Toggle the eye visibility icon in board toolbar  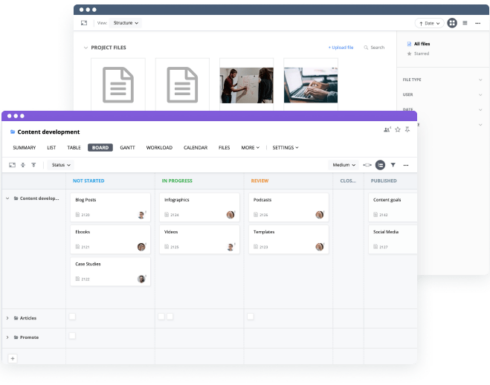[x=367, y=165]
